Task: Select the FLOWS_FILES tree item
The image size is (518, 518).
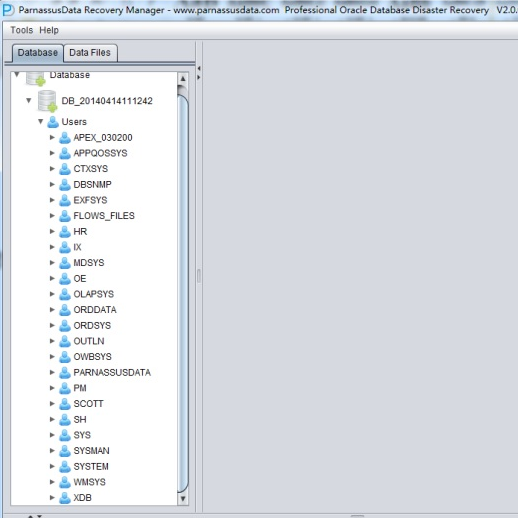Action: pos(104,216)
